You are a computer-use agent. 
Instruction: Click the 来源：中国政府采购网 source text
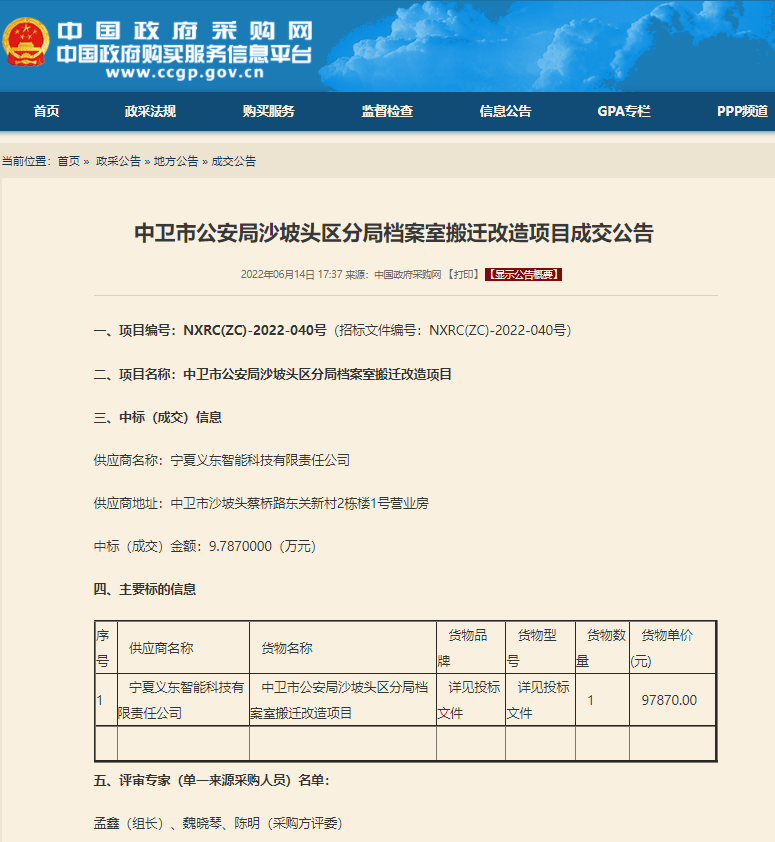click(393, 274)
